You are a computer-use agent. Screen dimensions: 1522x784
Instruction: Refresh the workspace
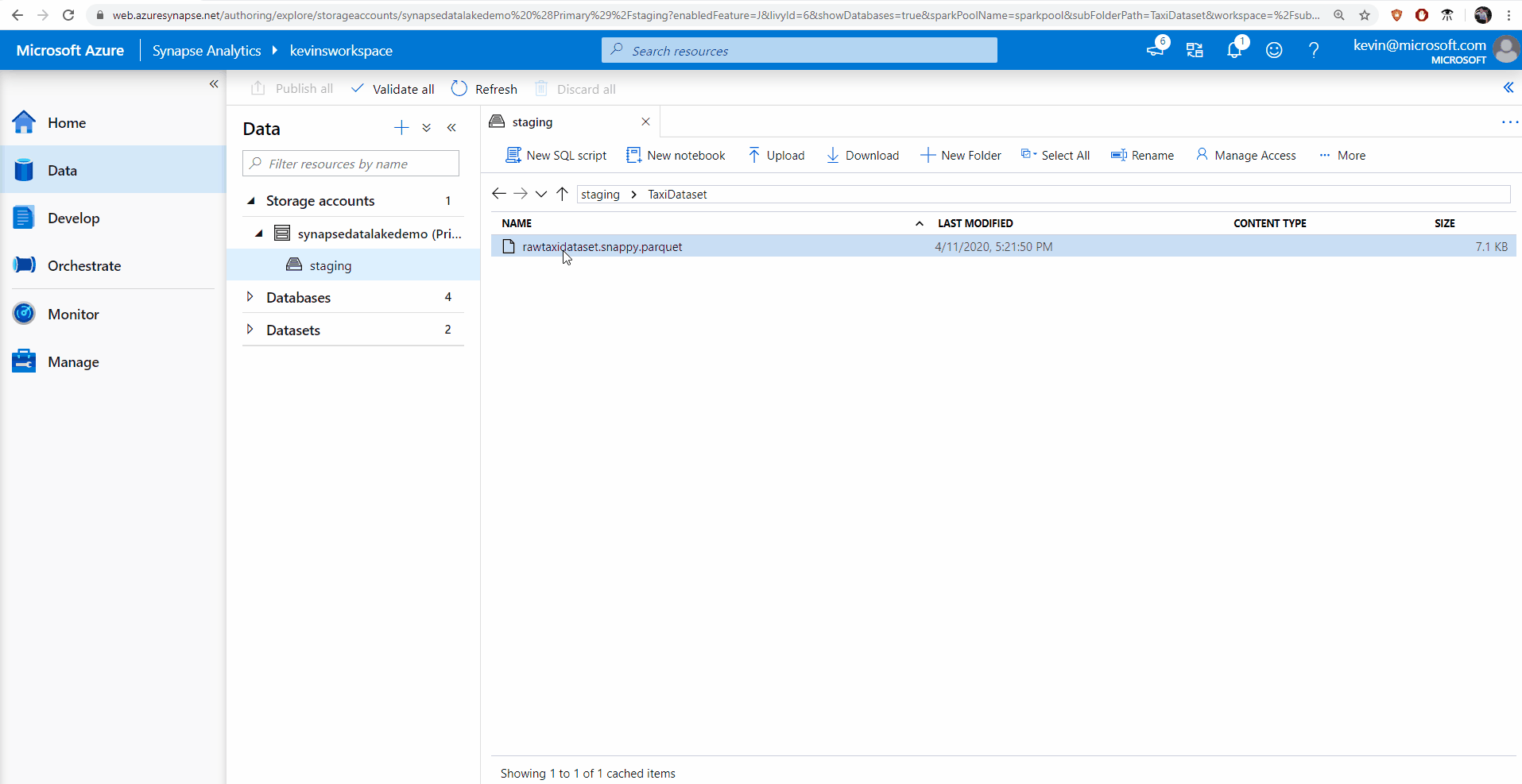484,89
